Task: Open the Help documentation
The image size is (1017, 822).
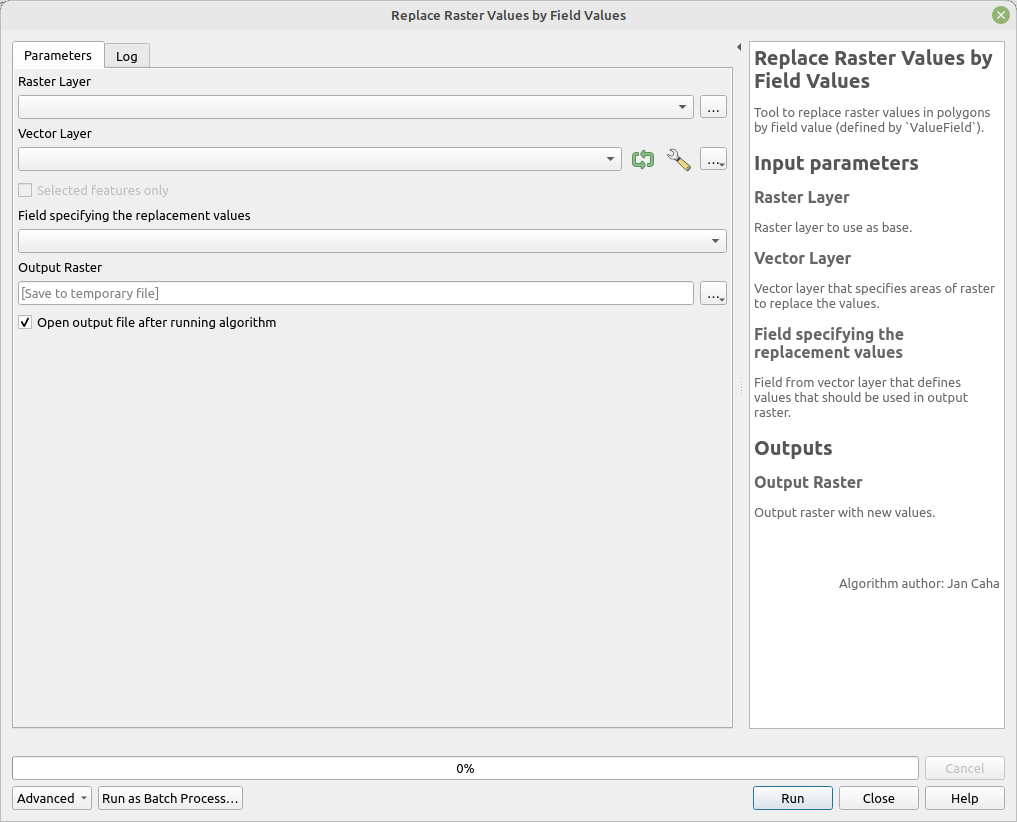Action: (964, 798)
